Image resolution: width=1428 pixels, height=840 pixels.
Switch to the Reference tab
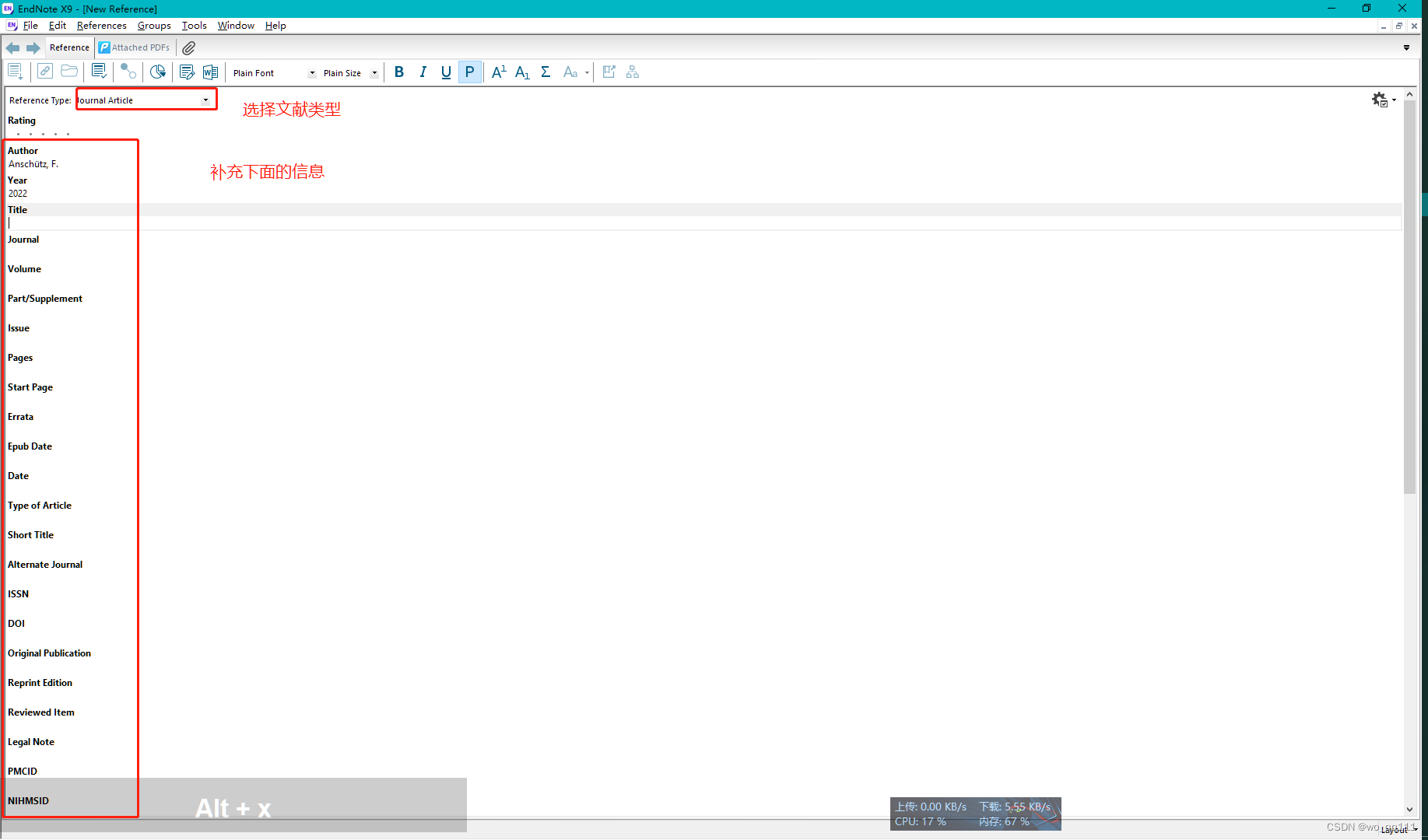coord(69,47)
